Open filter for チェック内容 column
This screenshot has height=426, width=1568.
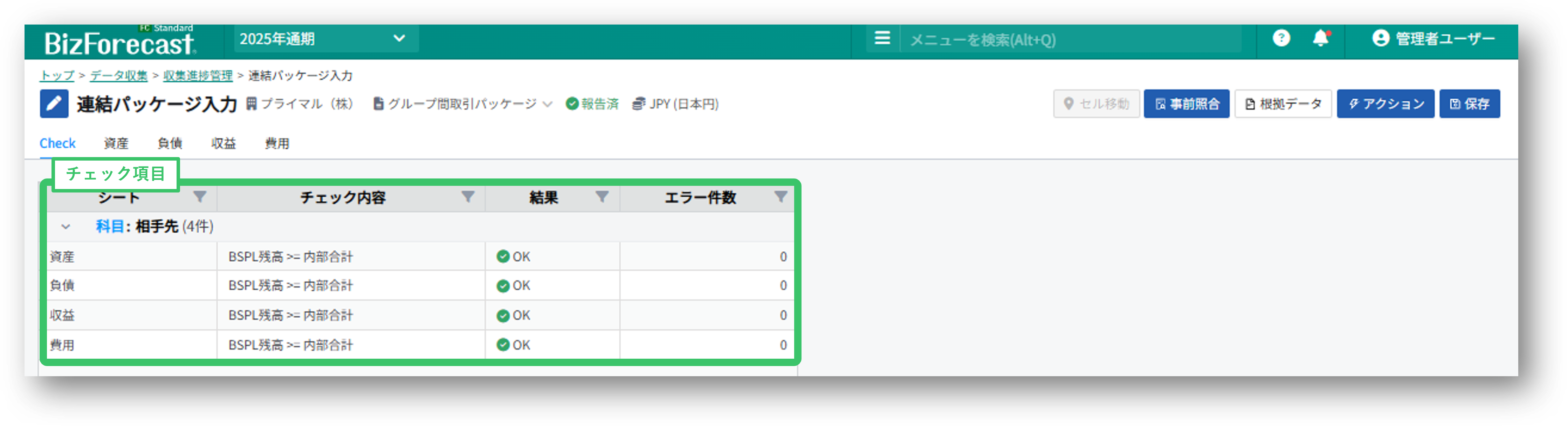[x=467, y=197]
